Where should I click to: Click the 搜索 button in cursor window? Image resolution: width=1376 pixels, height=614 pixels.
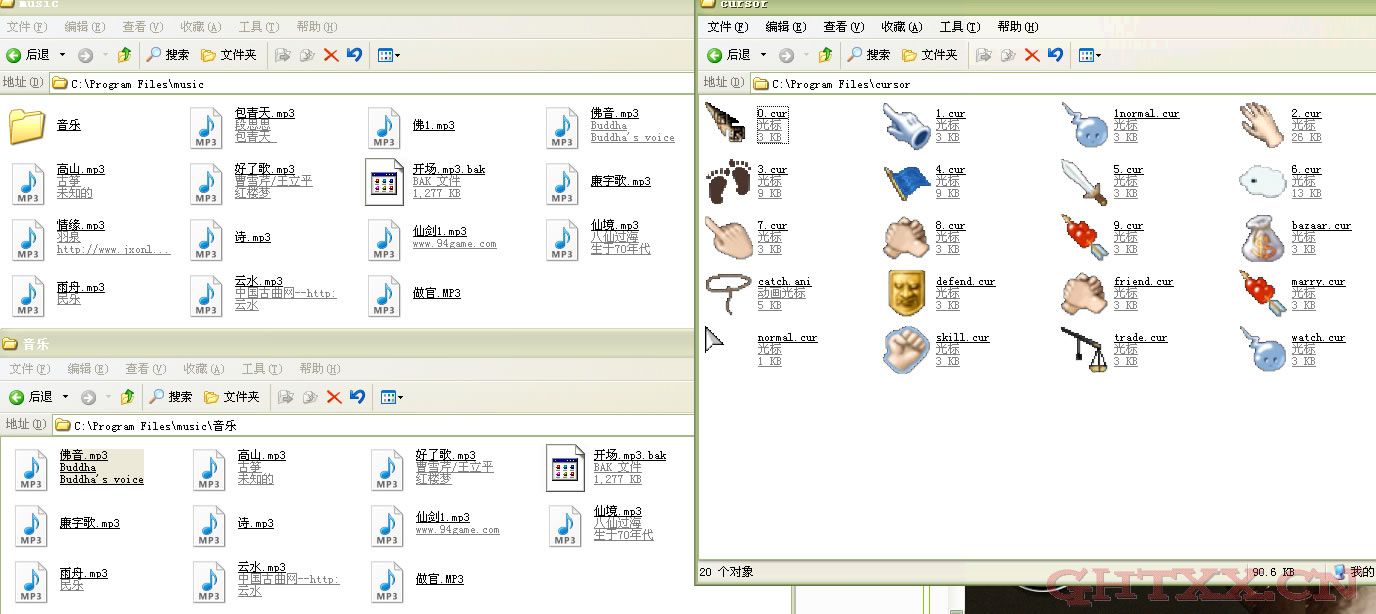pos(868,55)
